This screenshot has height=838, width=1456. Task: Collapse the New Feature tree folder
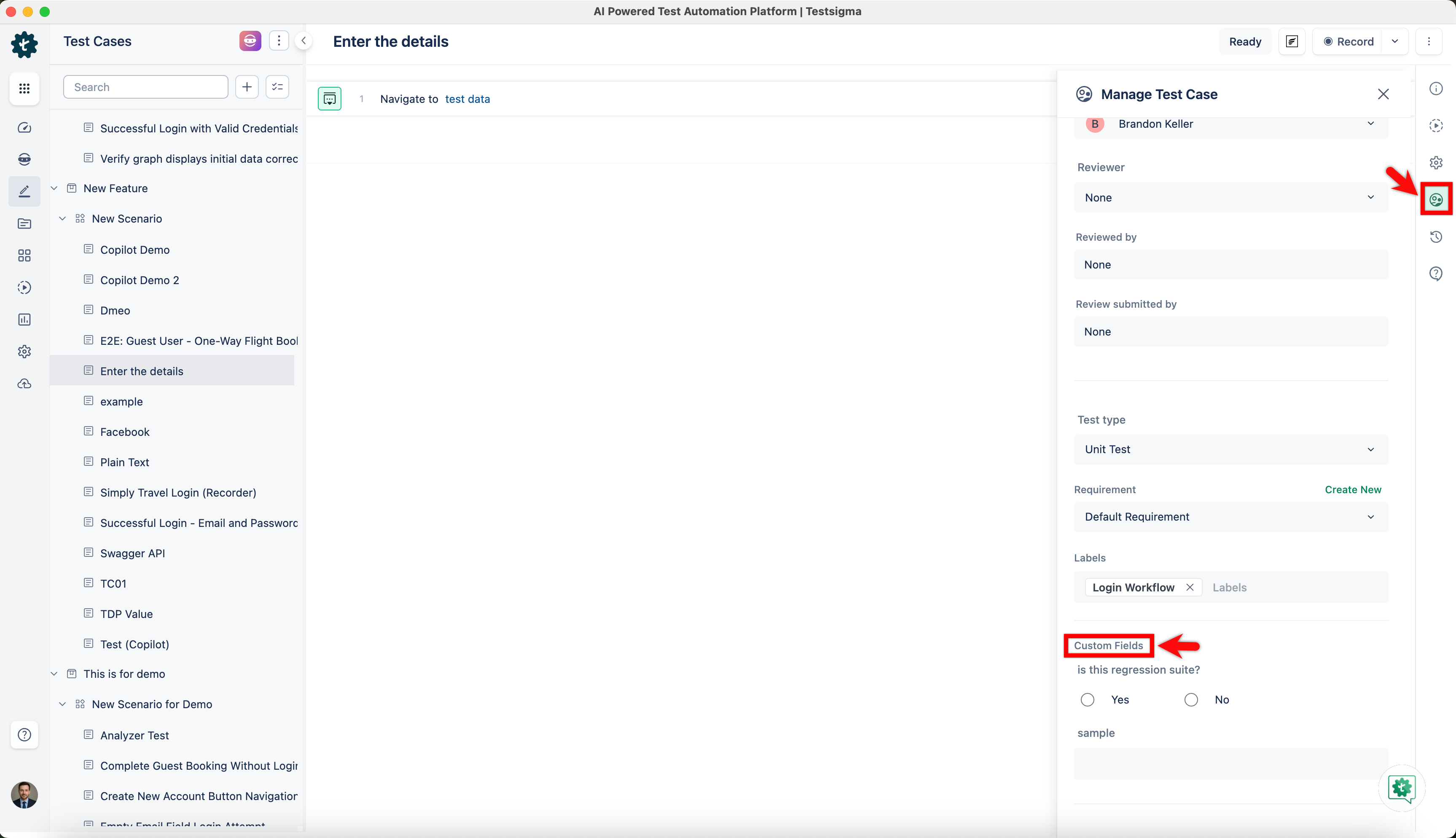[x=54, y=188]
